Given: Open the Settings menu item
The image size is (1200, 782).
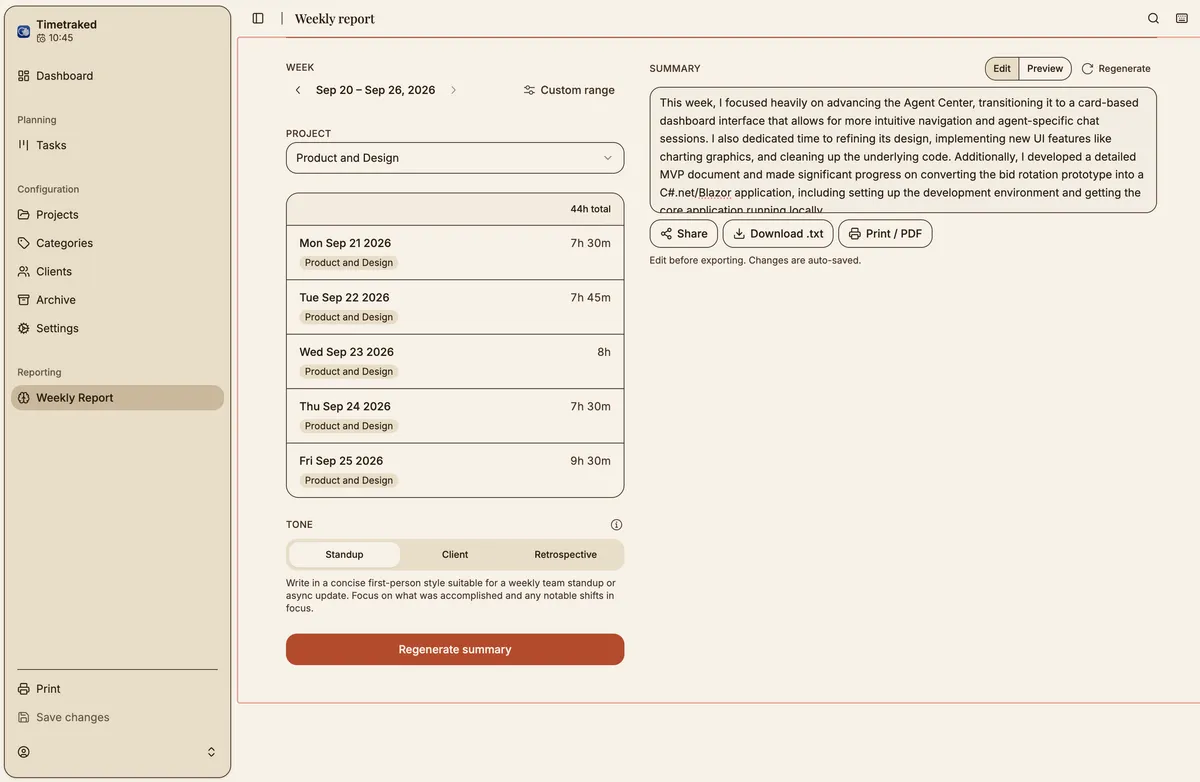Looking at the screenshot, I should point(117,328).
